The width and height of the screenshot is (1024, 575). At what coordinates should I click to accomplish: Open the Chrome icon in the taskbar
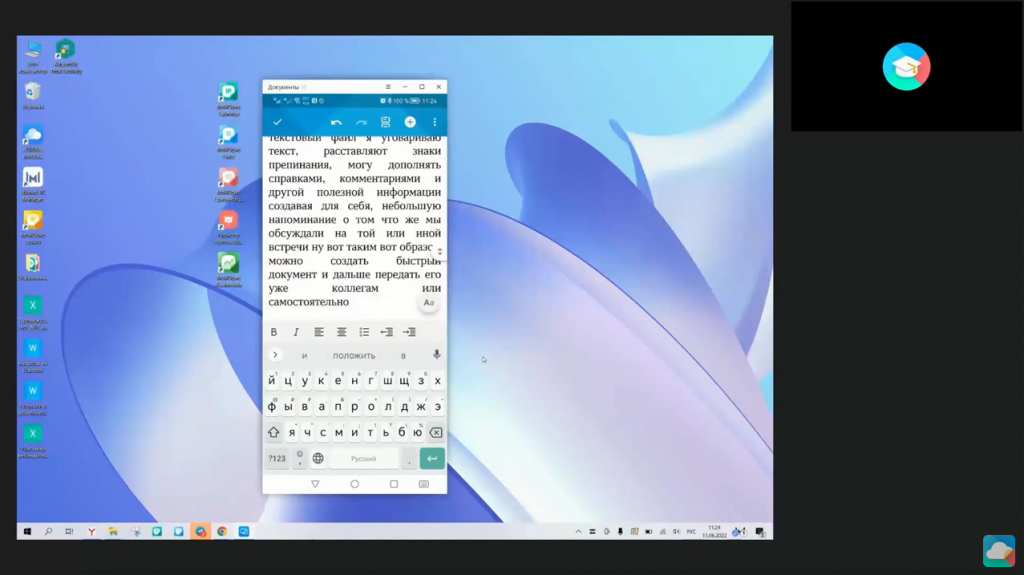(222, 532)
